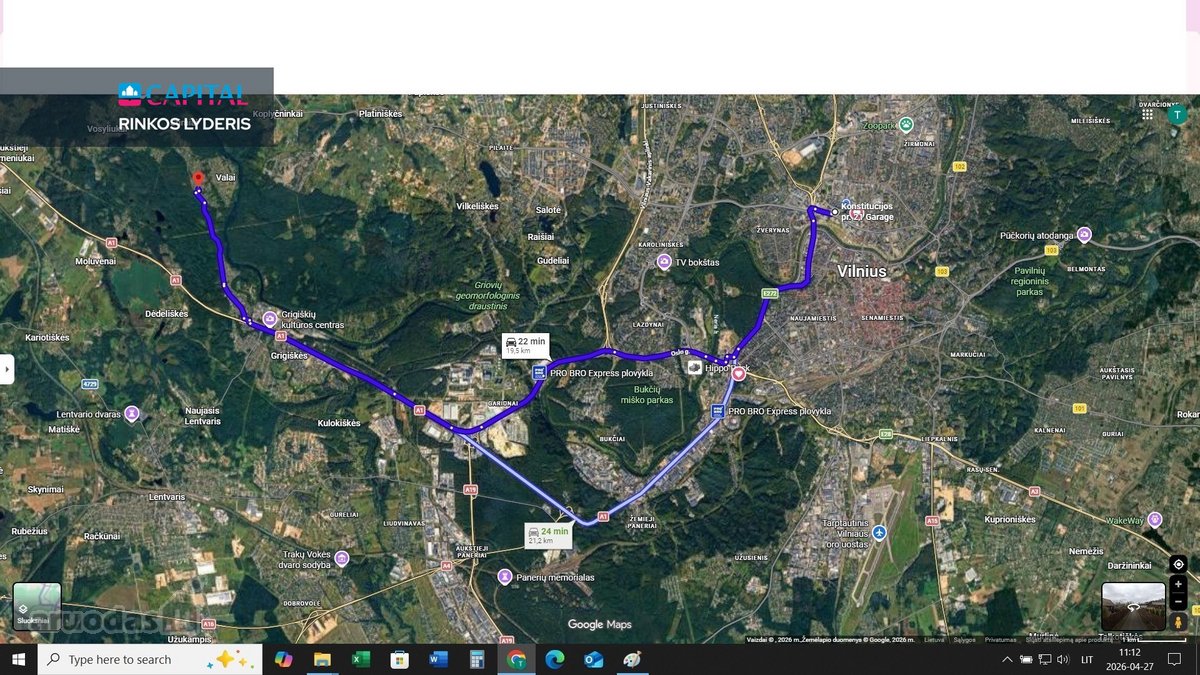The width and height of the screenshot is (1200, 675).
Task: Switch to Chrome in the taskbar
Action: click(x=516, y=659)
